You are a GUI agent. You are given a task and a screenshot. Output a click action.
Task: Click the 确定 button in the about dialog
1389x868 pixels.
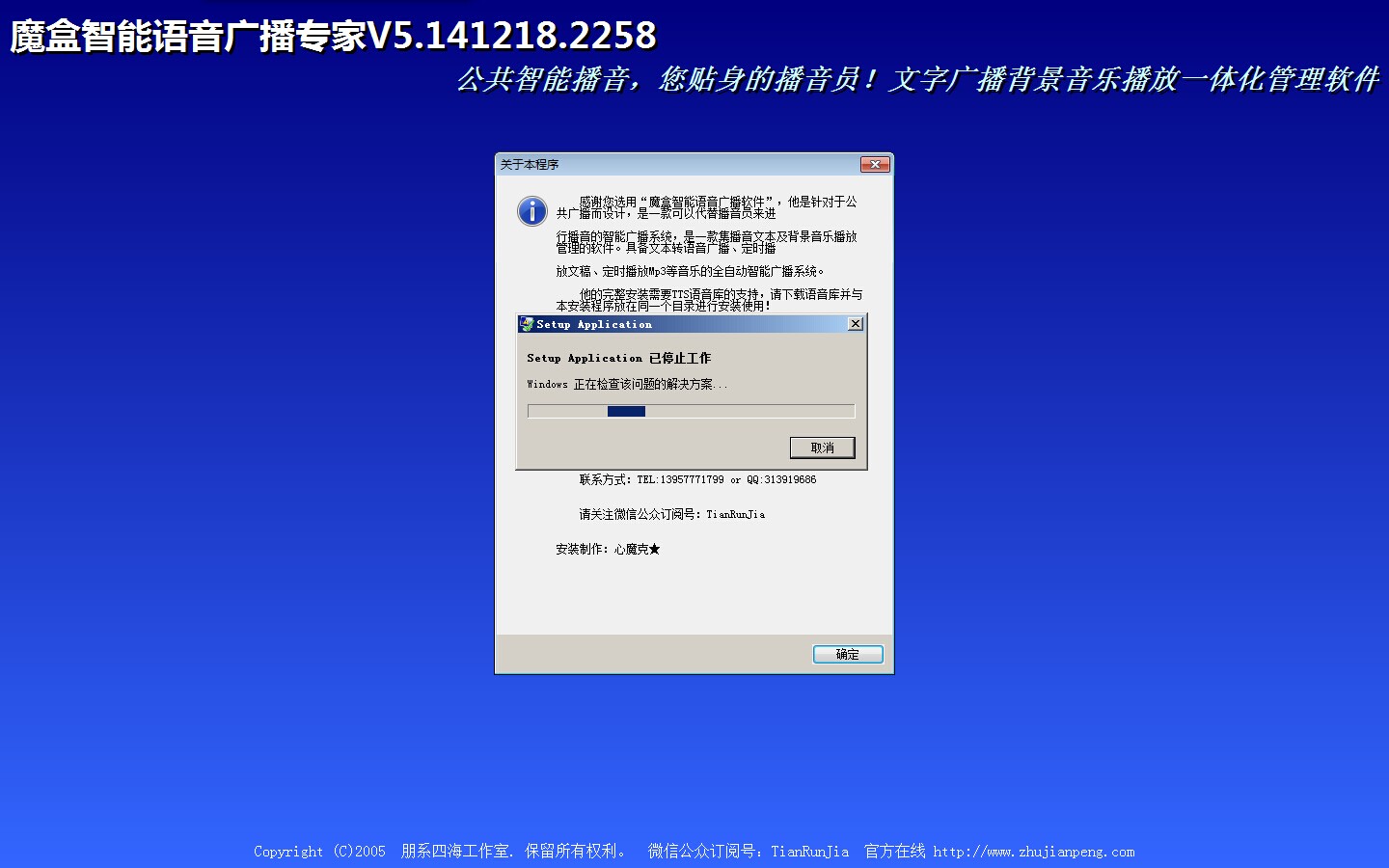[x=848, y=655]
